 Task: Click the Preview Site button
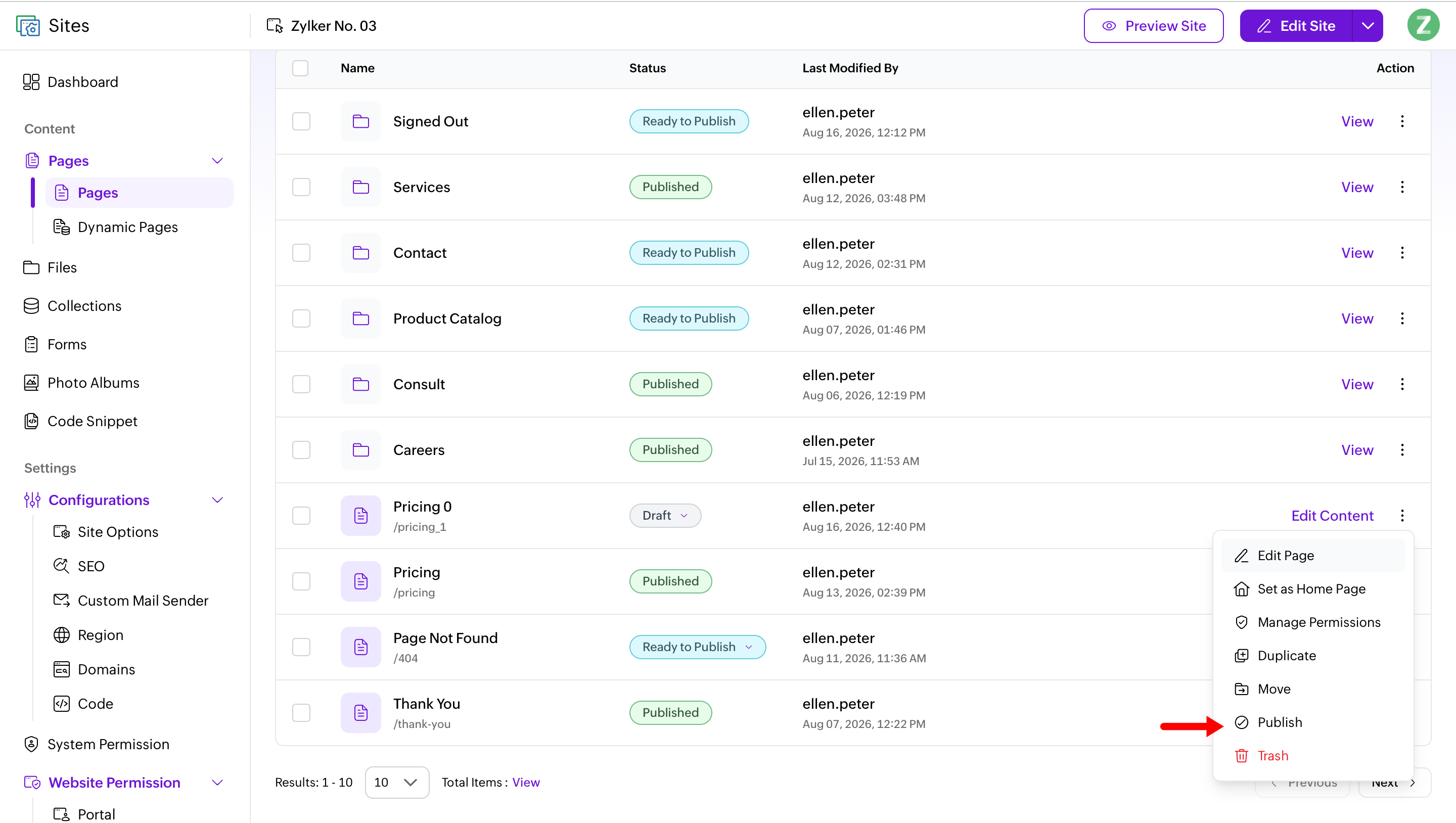(1154, 25)
